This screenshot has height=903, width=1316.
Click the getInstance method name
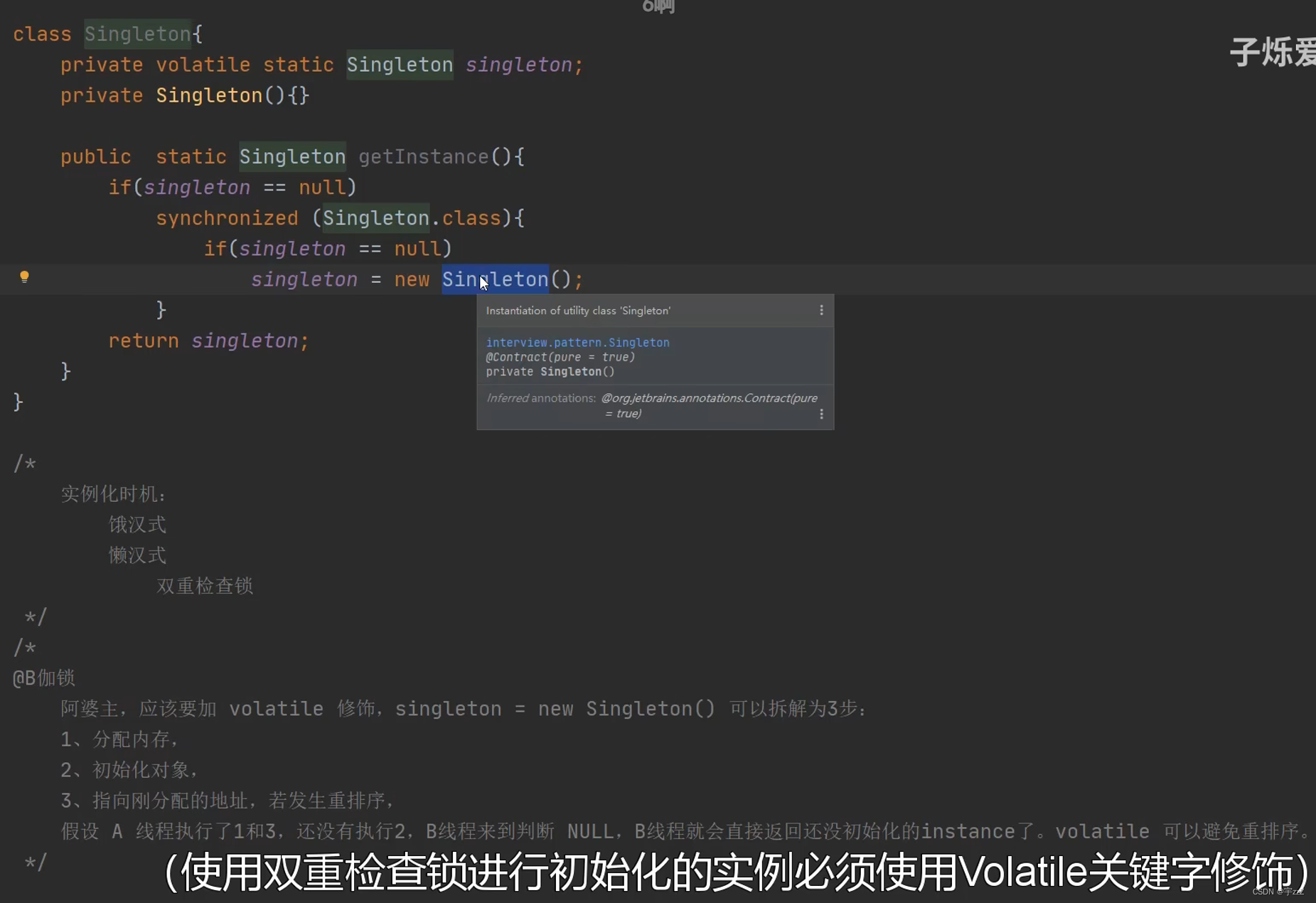click(423, 156)
